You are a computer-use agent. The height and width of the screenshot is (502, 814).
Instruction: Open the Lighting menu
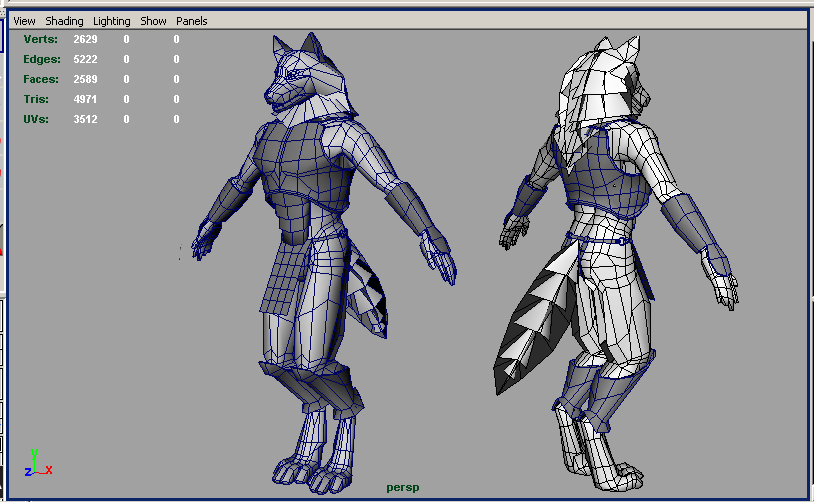point(111,21)
